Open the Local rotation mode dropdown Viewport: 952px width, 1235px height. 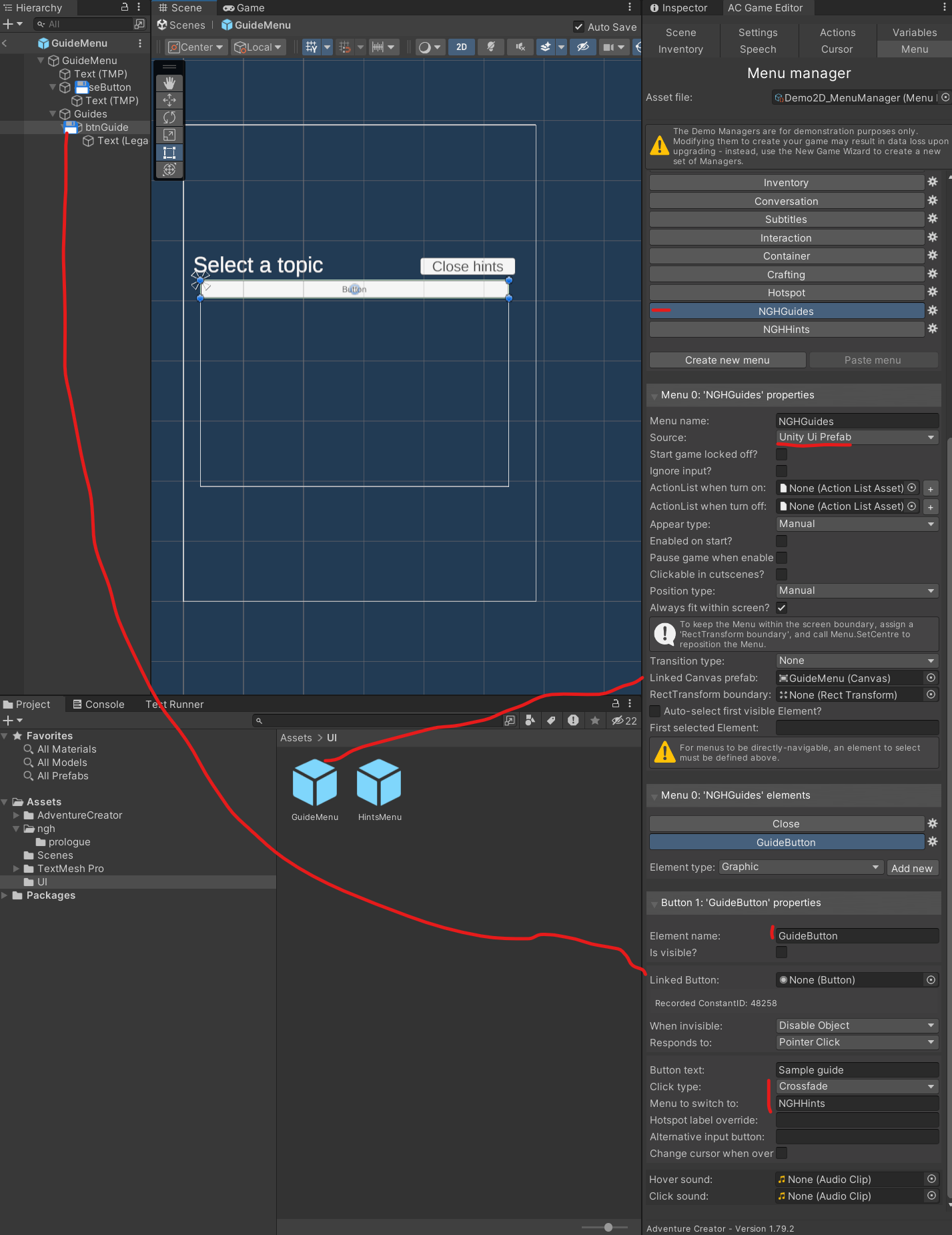coord(258,47)
